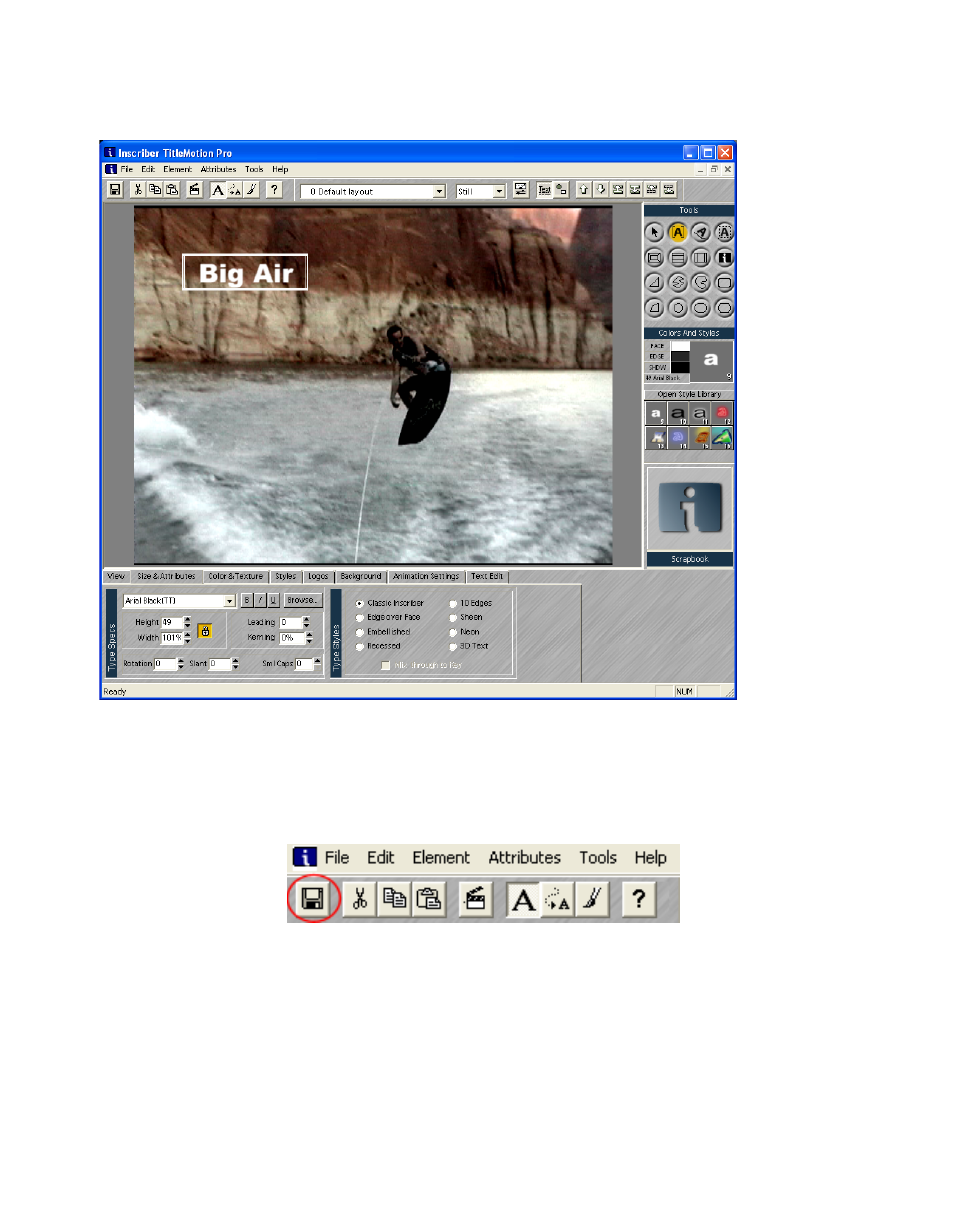Screen dimensions: 954x1227
Task: Click the Rotation value stepper arrows
Action: tap(180, 664)
